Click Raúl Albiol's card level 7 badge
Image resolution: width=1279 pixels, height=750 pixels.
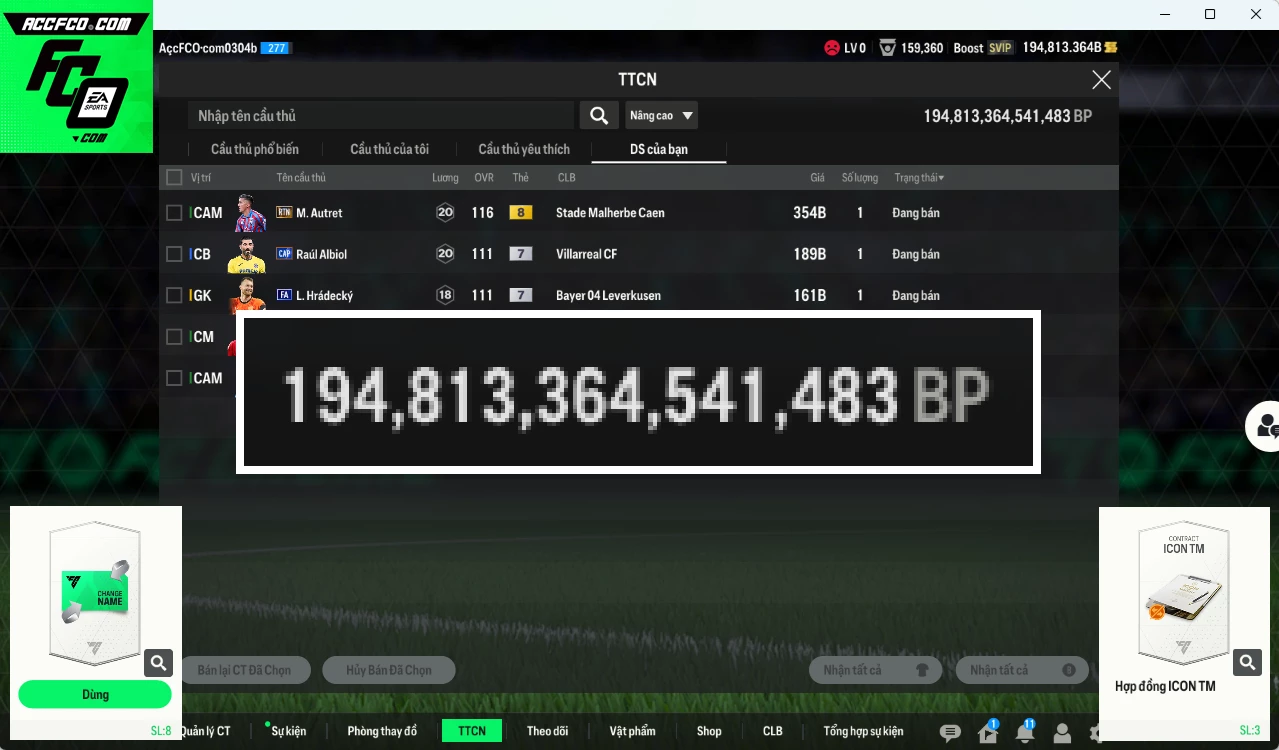520,254
